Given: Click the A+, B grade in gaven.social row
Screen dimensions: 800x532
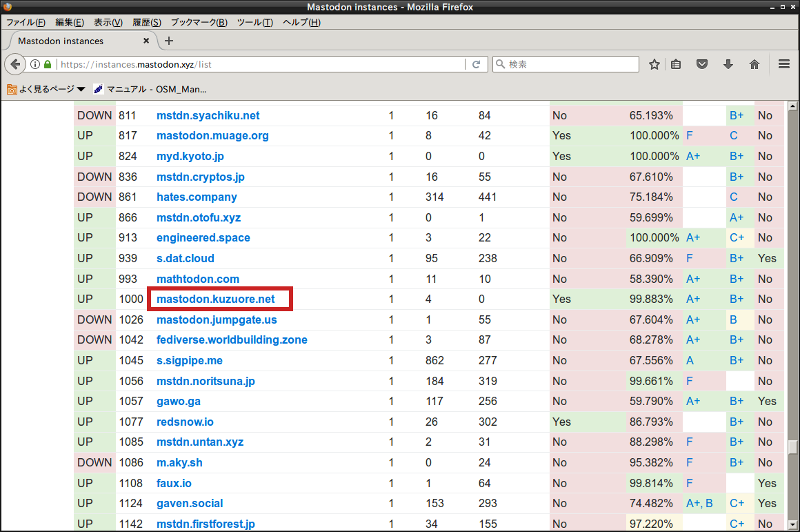Looking at the screenshot, I should (699, 503).
